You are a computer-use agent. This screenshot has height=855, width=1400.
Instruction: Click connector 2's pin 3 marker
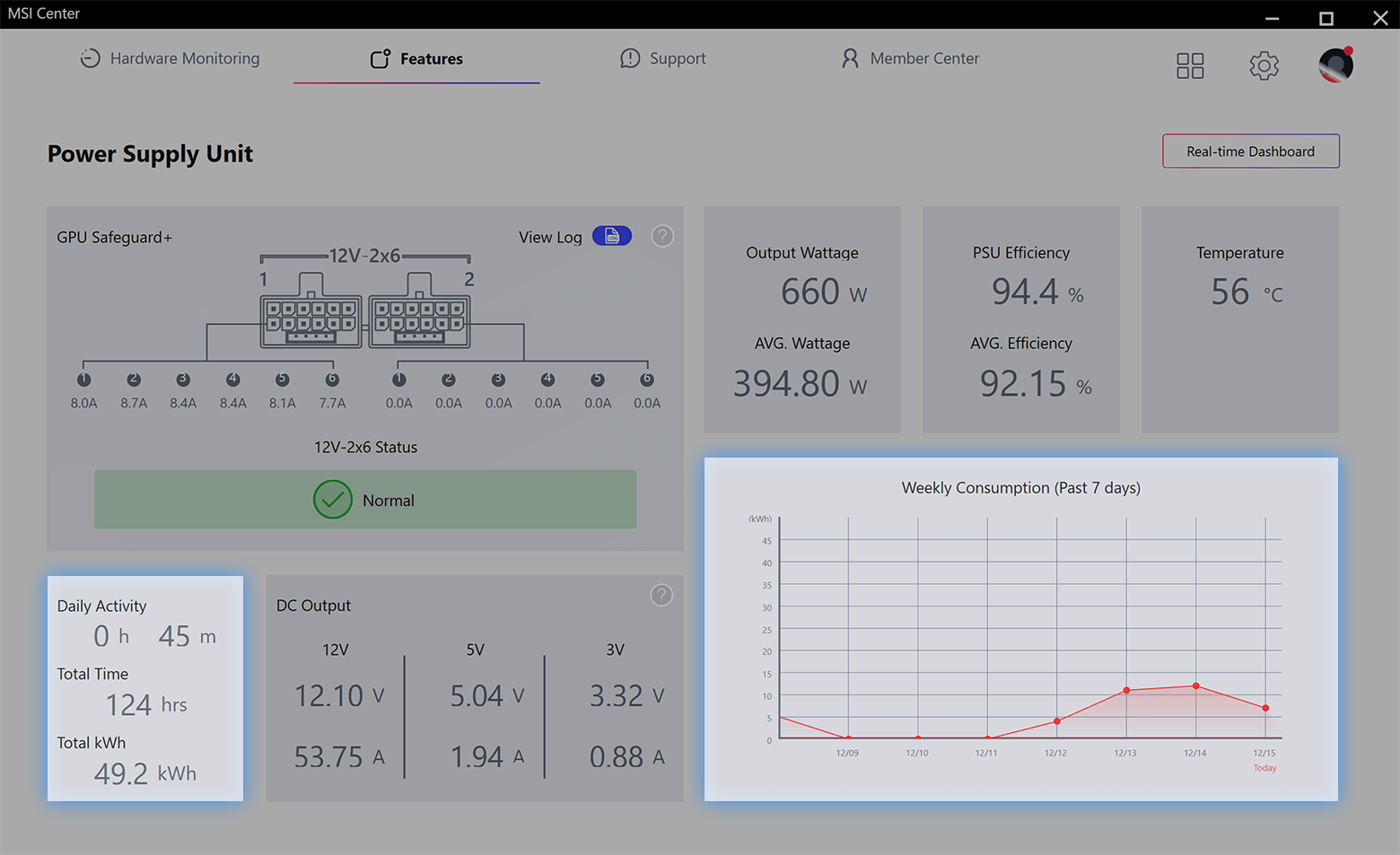pos(498,380)
